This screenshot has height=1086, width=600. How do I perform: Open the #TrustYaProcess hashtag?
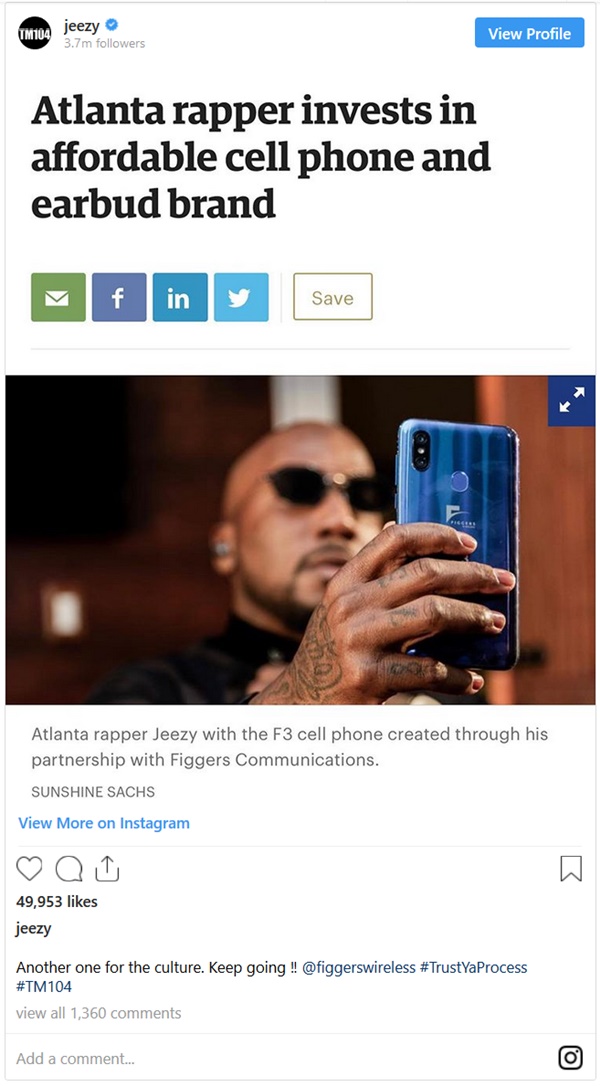click(473, 968)
